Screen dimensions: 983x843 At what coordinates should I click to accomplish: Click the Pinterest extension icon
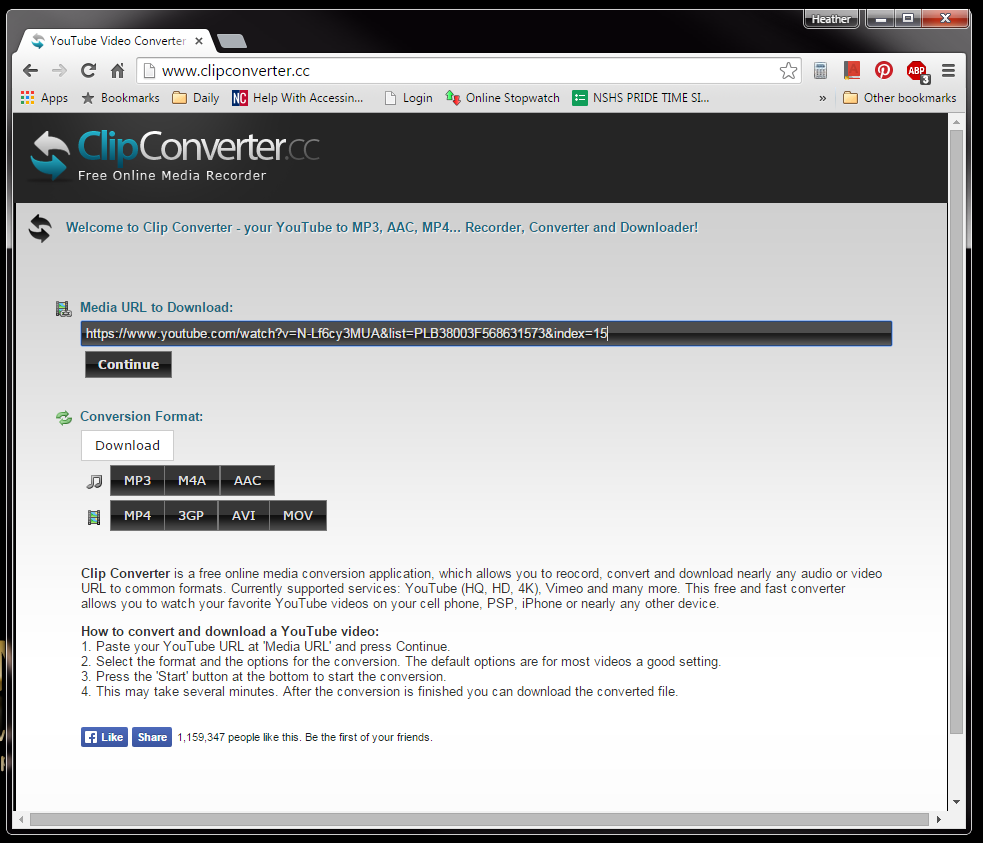click(x=884, y=71)
